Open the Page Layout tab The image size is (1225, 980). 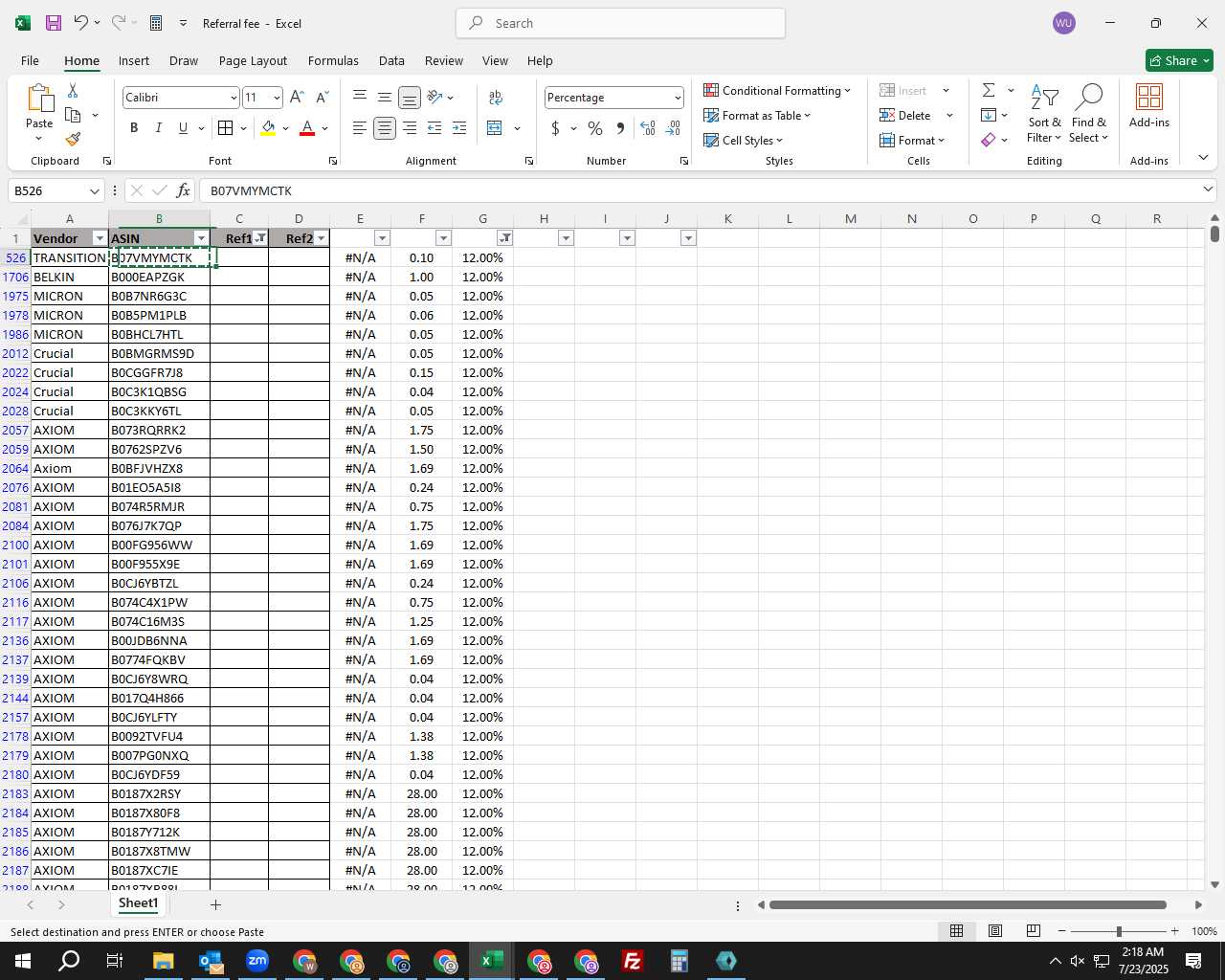point(253,60)
